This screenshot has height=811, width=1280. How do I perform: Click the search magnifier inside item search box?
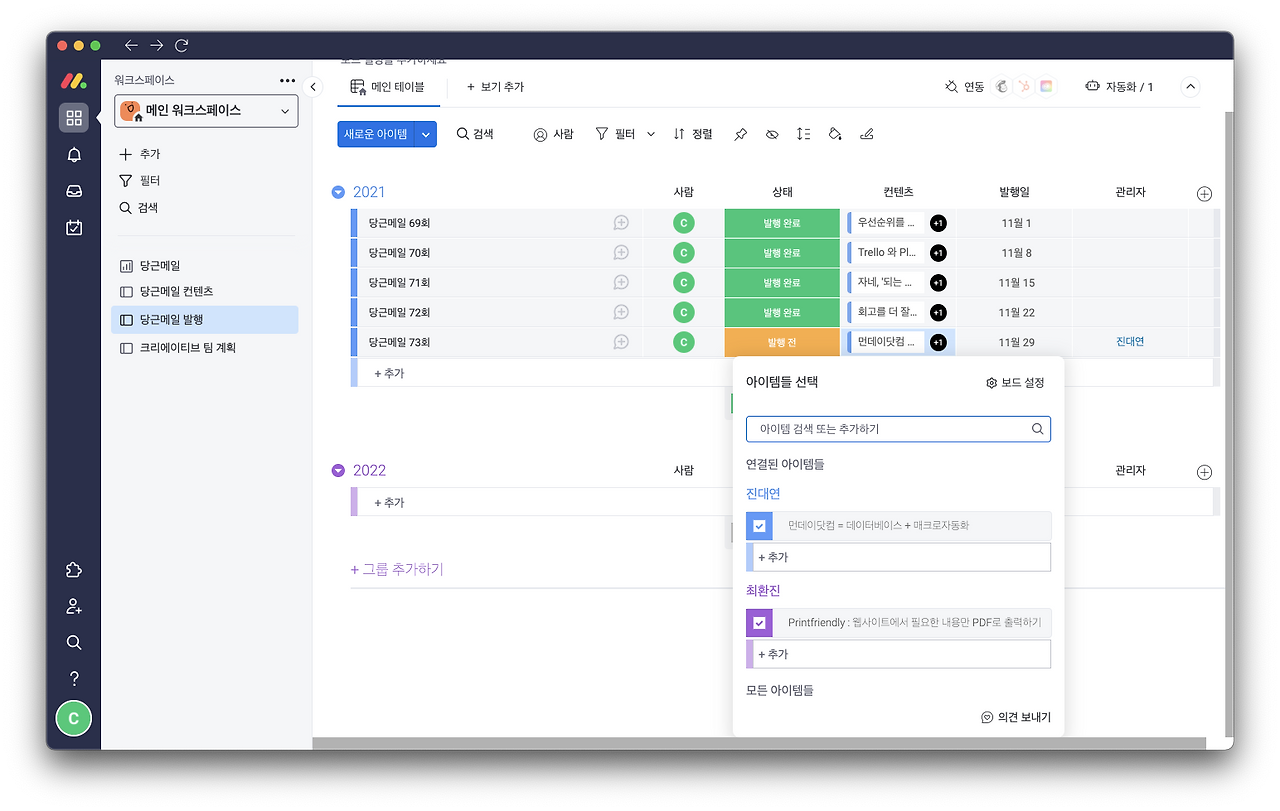click(x=1038, y=429)
